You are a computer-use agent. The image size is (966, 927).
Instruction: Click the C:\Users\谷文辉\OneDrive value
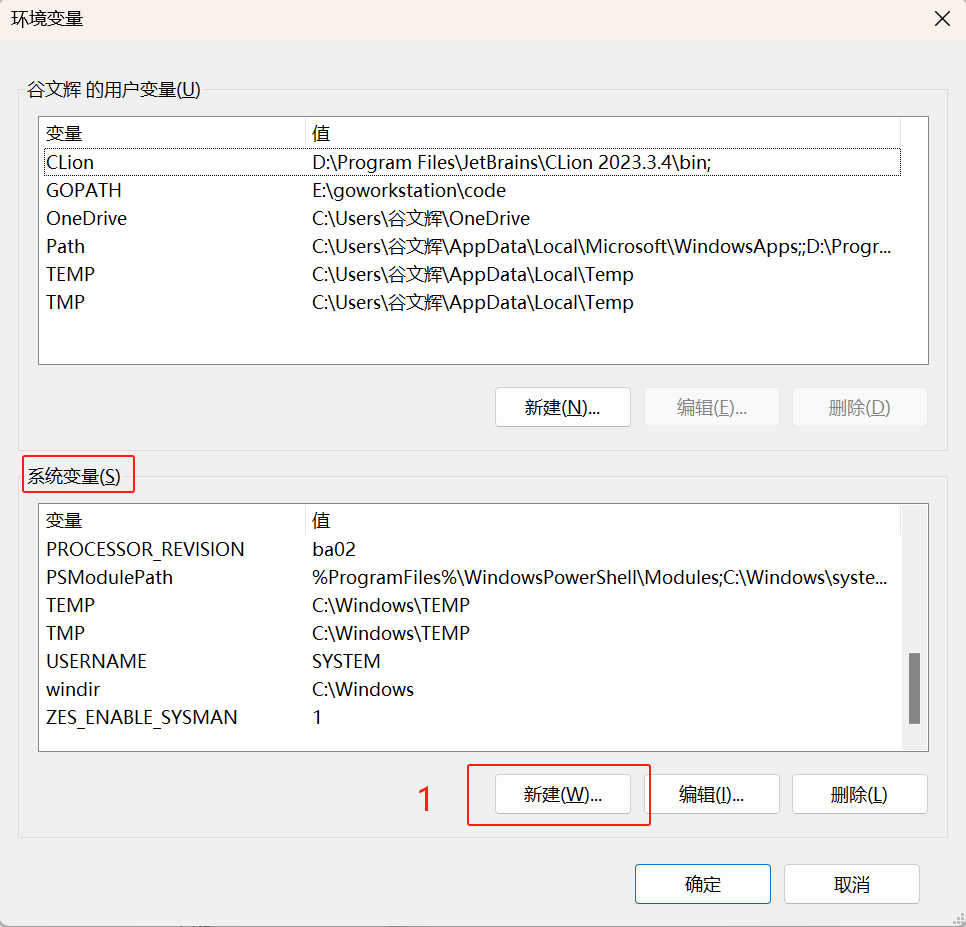pos(421,218)
